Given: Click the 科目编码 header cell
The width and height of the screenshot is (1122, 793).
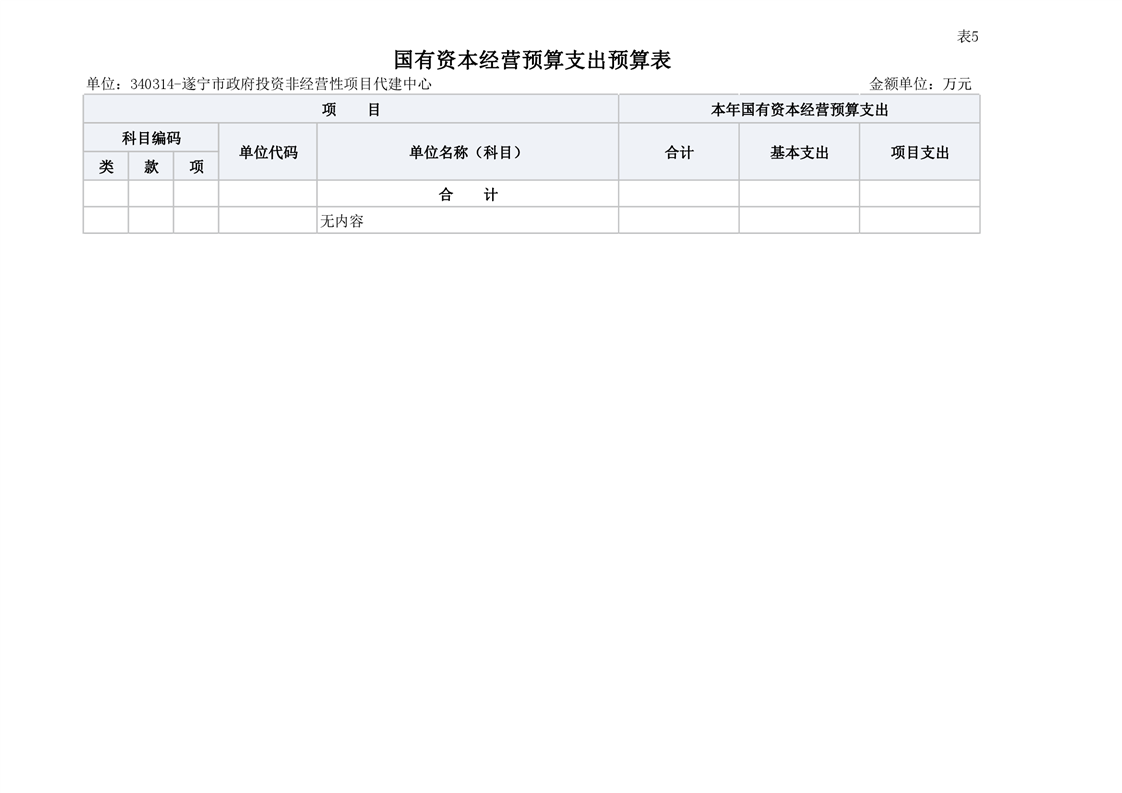Looking at the screenshot, I should (151, 138).
